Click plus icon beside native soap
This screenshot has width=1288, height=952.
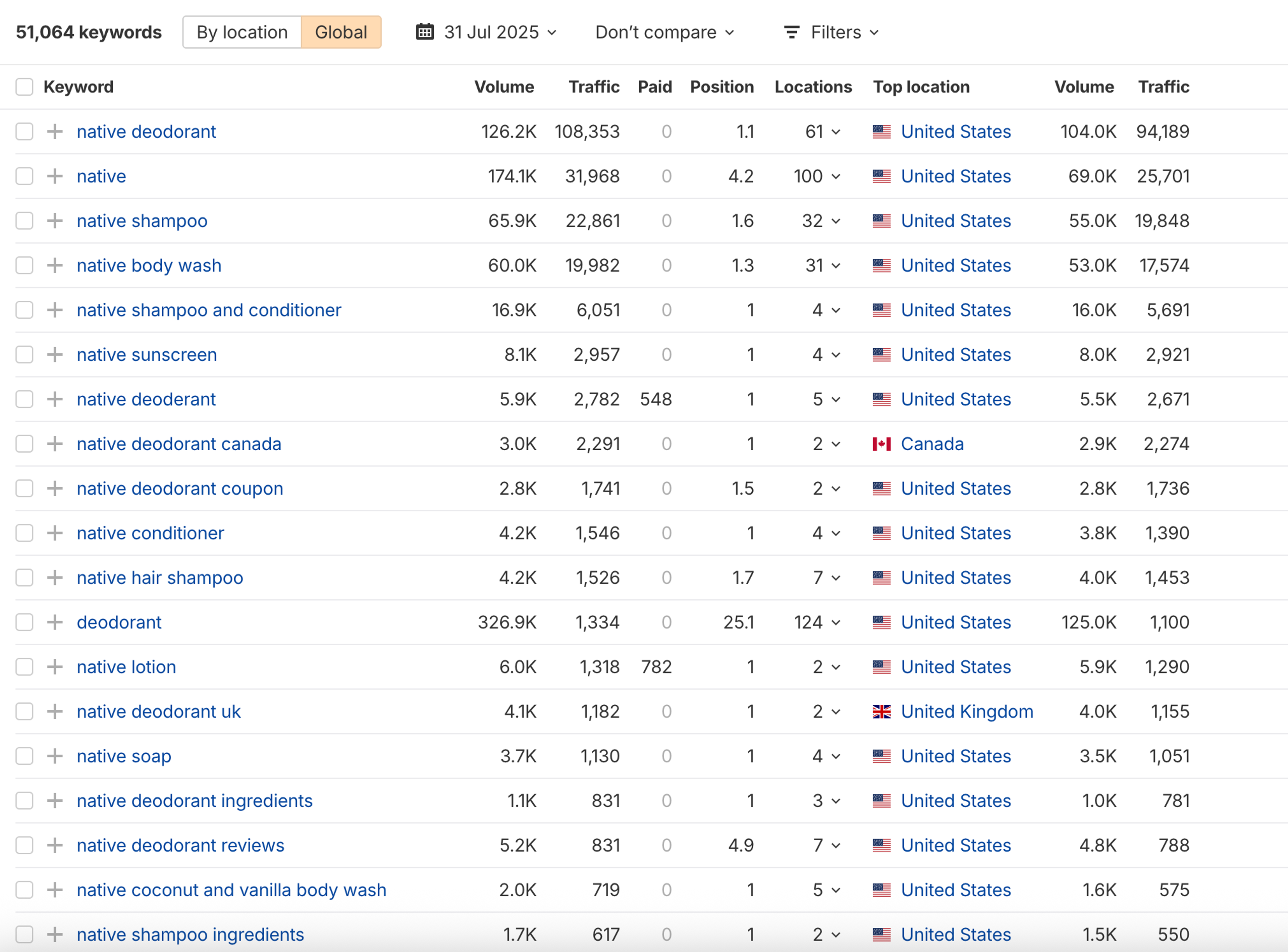coord(55,756)
